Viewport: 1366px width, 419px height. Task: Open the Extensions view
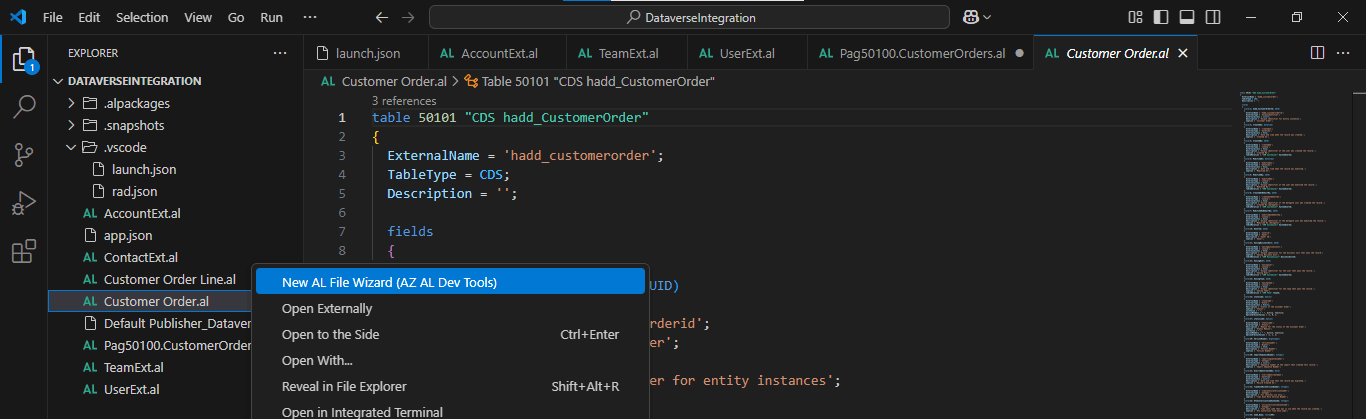[x=24, y=251]
